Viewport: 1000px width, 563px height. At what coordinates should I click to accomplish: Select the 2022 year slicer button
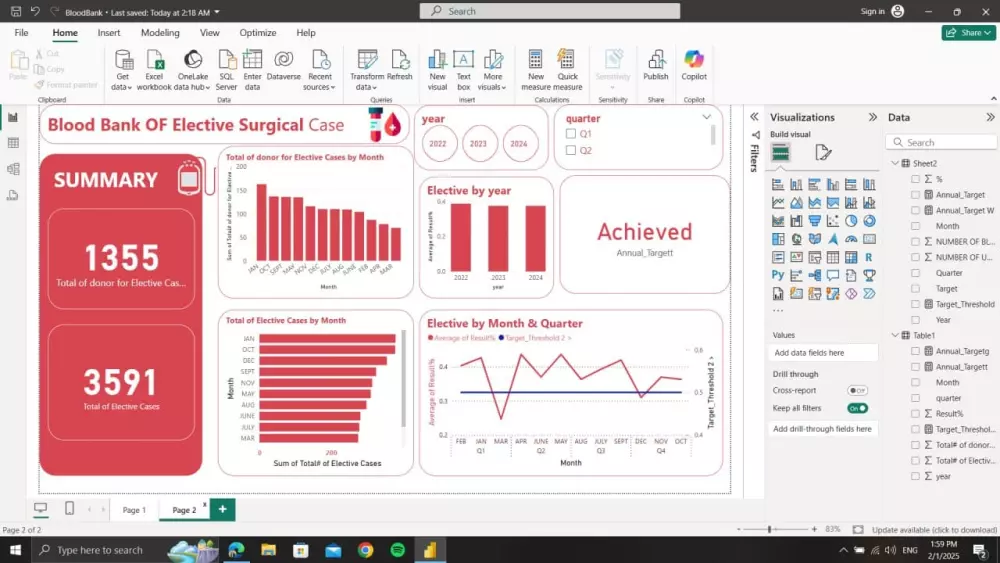[438, 143]
